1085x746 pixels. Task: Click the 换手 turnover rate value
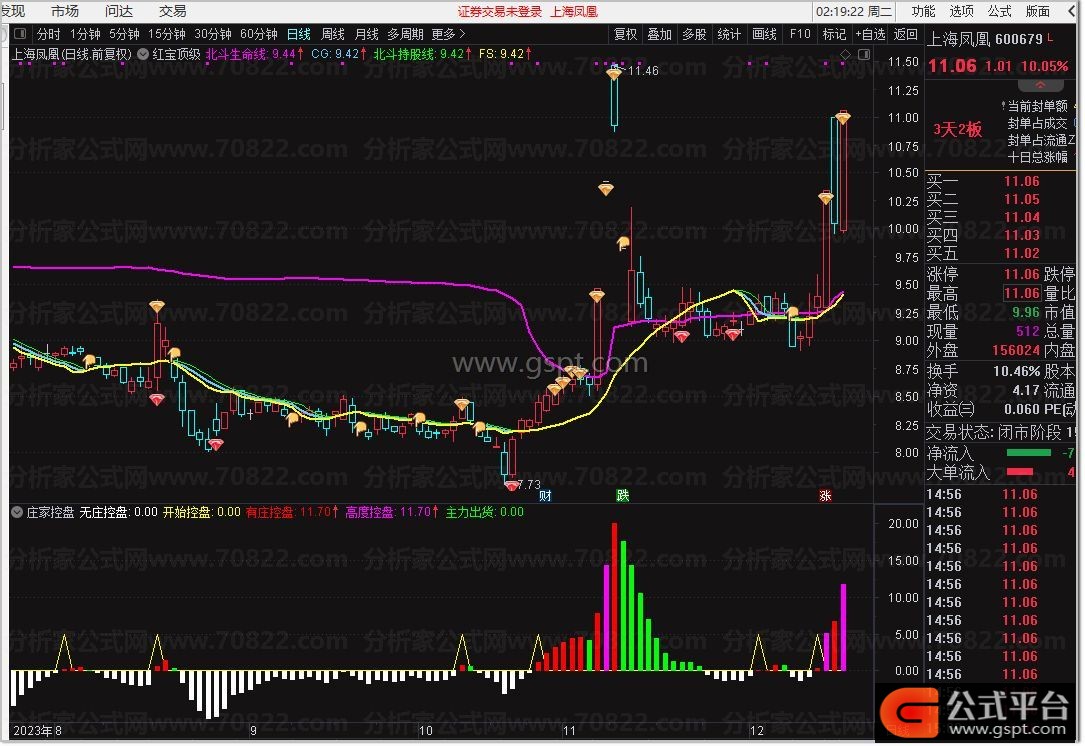point(1016,372)
